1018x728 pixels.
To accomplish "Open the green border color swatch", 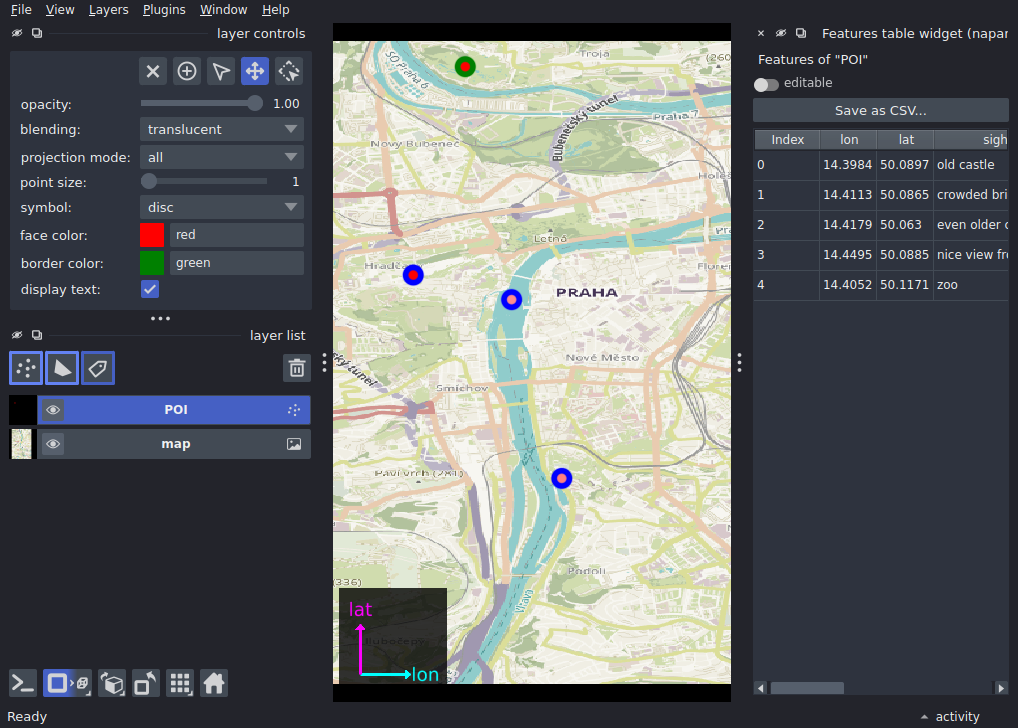I will pyautogui.click(x=152, y=263).
